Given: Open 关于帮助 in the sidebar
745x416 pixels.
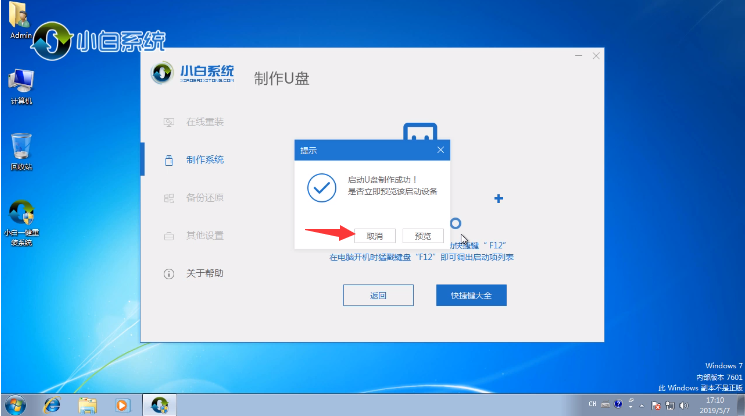Looking at the screenshot, I should click(205, 273).
